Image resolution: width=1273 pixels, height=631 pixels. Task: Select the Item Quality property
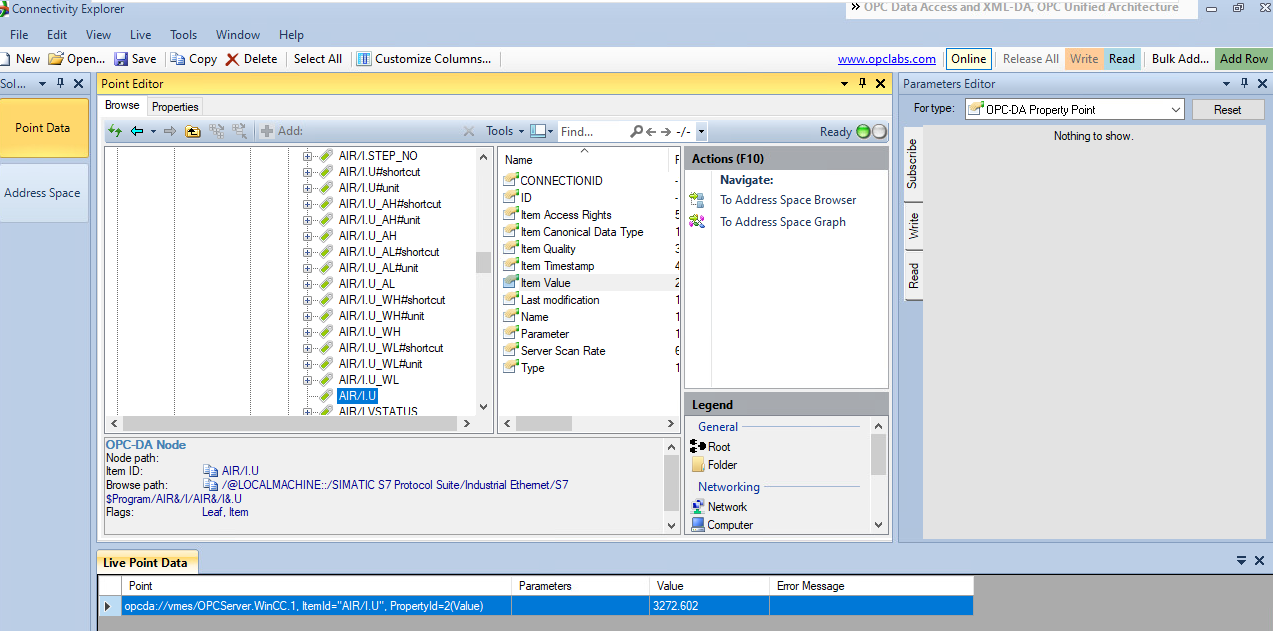click(x=548, y=249)
